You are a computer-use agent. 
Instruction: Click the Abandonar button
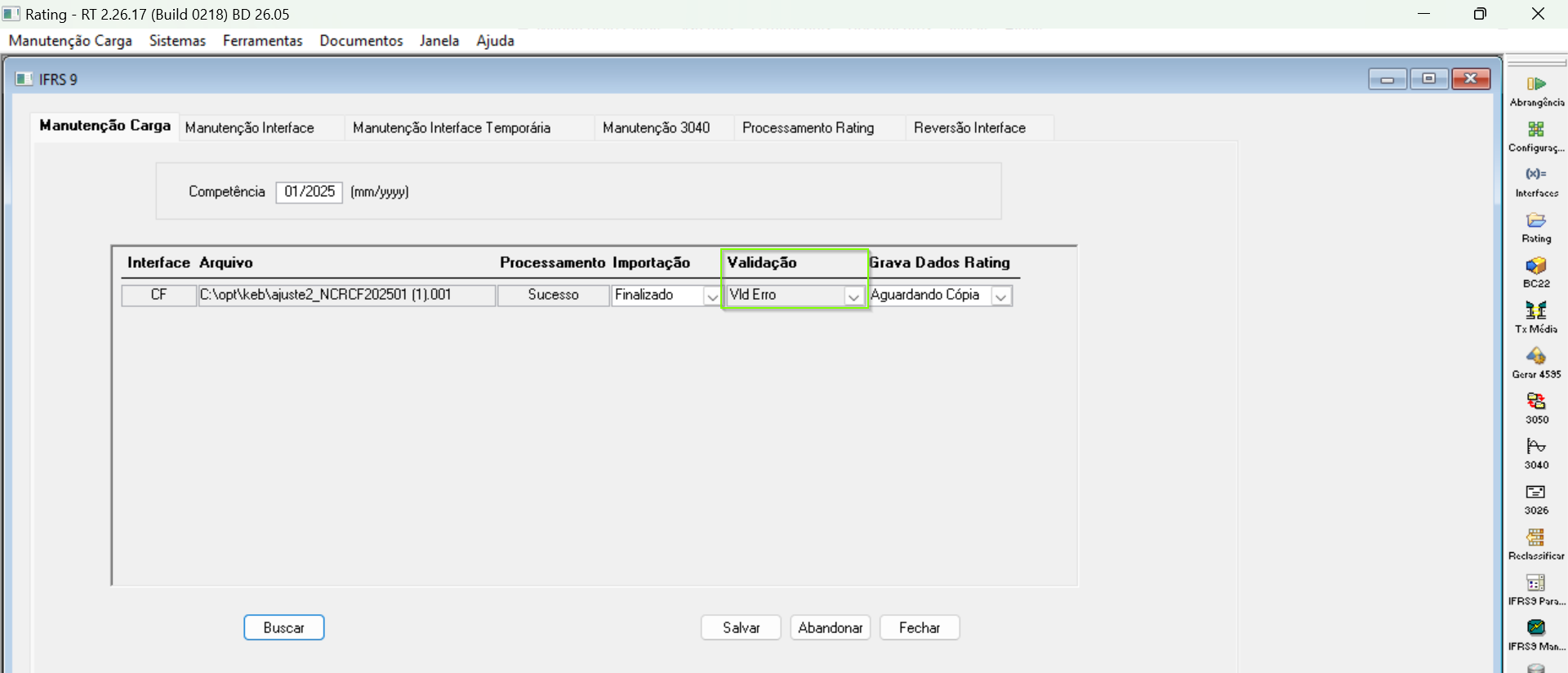(831, 627)
